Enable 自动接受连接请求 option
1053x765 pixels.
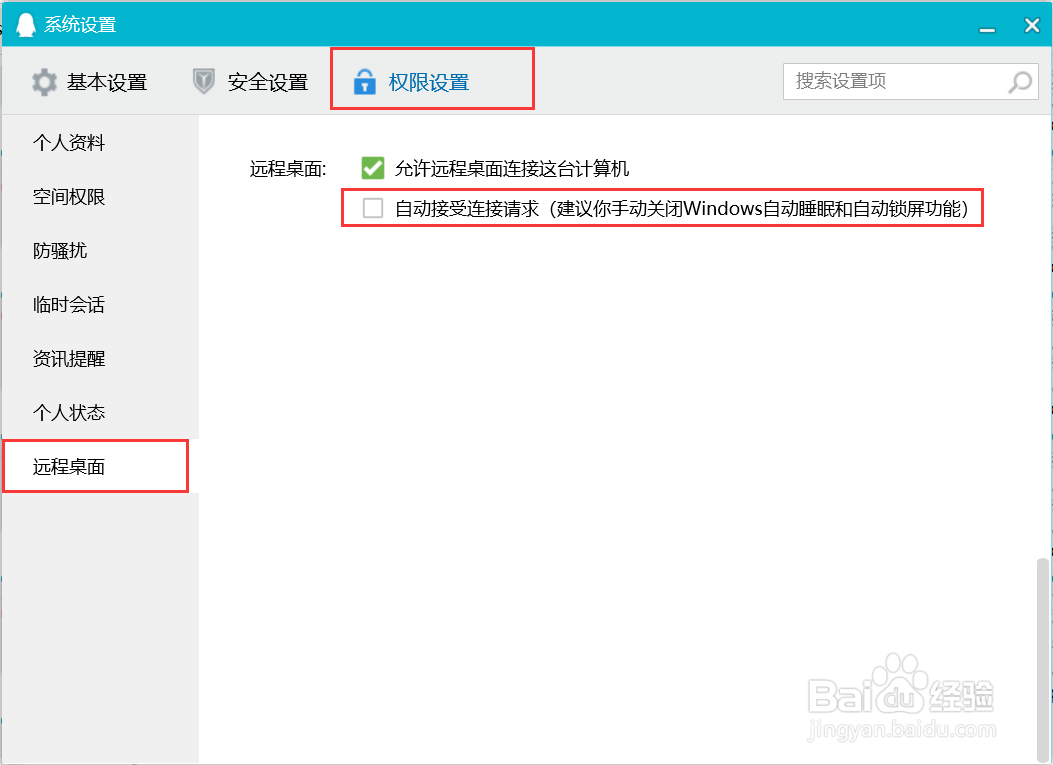click(x=373, y=208)
